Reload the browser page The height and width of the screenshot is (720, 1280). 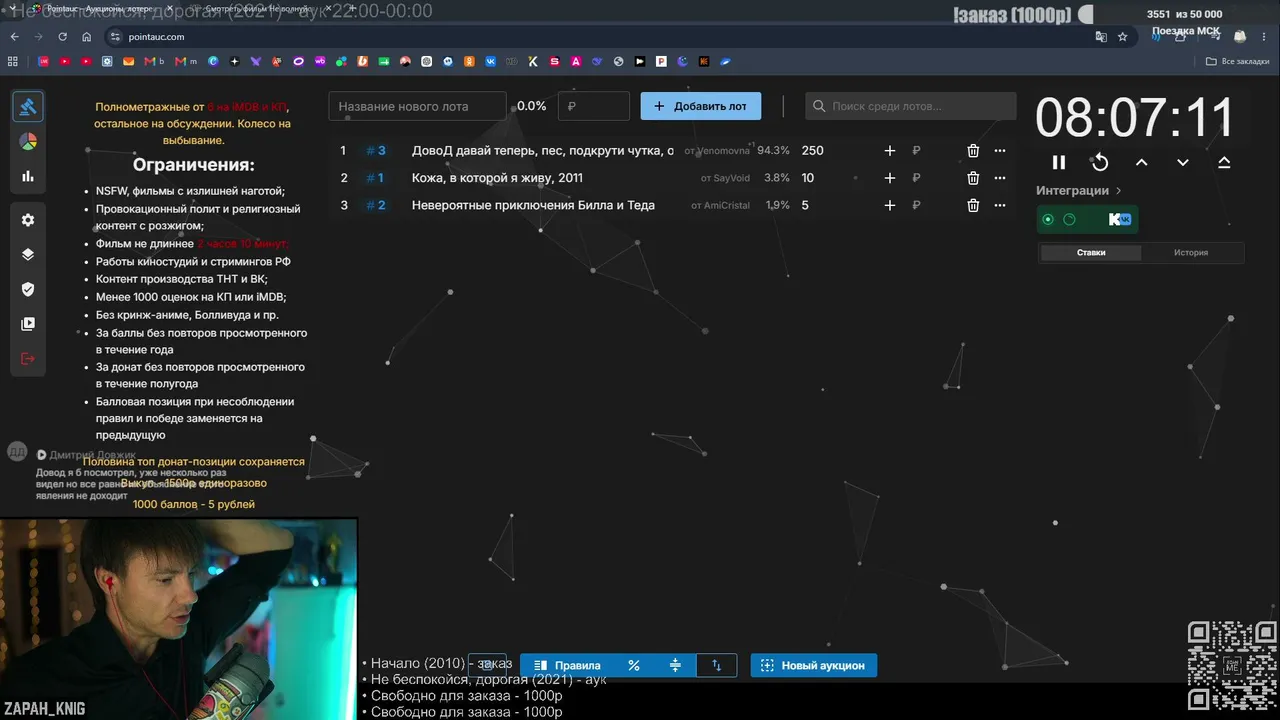[x=62, y=37]
